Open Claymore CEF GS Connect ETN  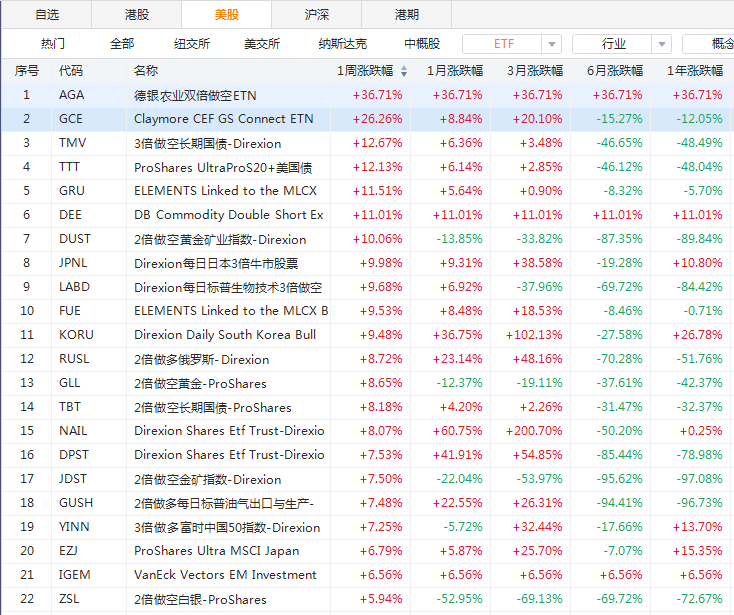[x=224, y=119]
